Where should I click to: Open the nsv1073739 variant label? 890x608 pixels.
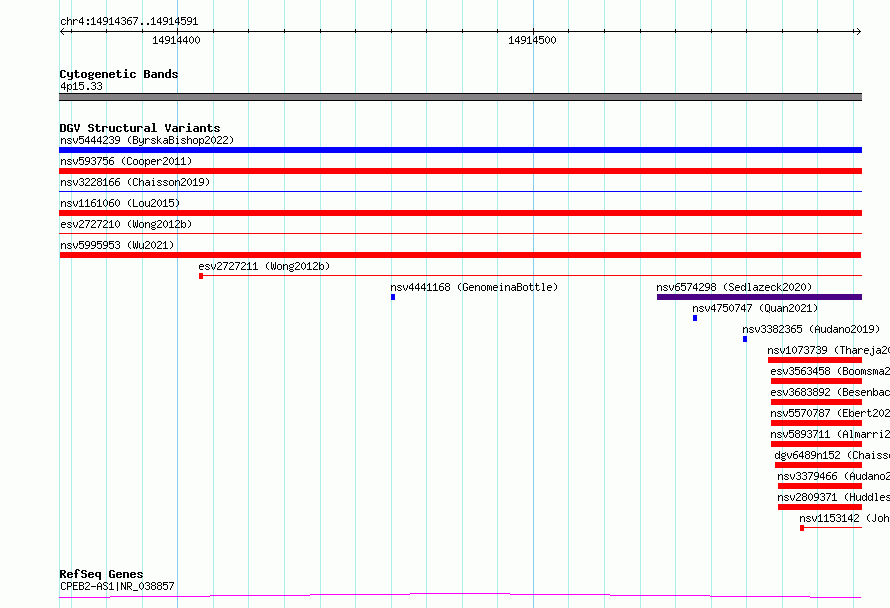click(828, 350)
